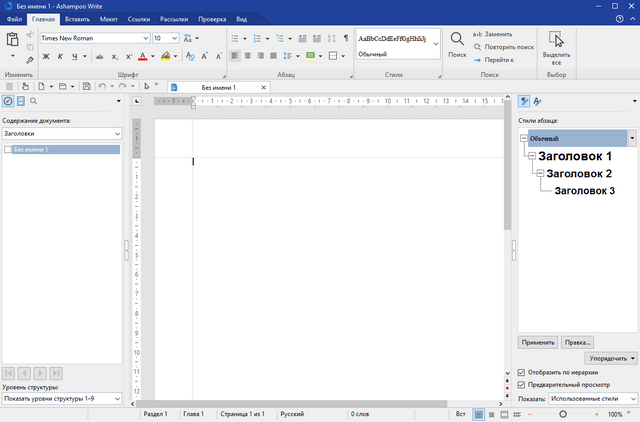Uncheck Предварительный просмотр checkbox

click(521, 384)
